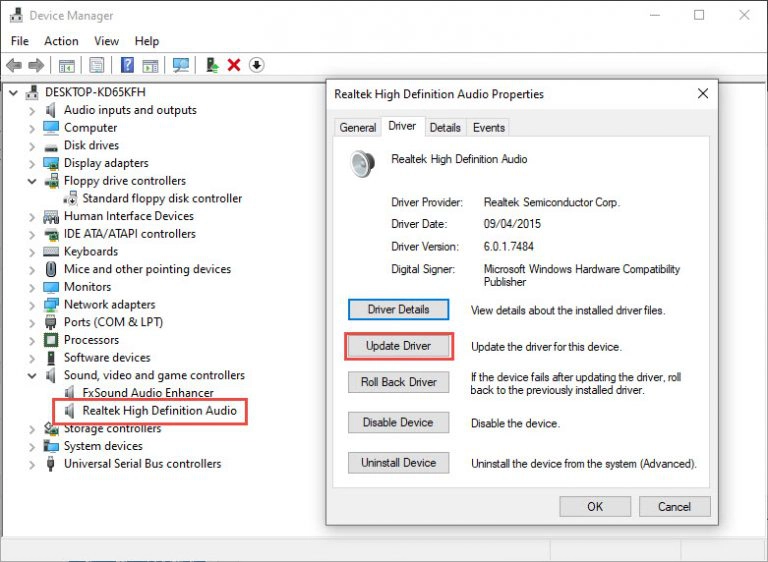Click the Universal Serial Bus controllers icon

[x=50, y=464]
